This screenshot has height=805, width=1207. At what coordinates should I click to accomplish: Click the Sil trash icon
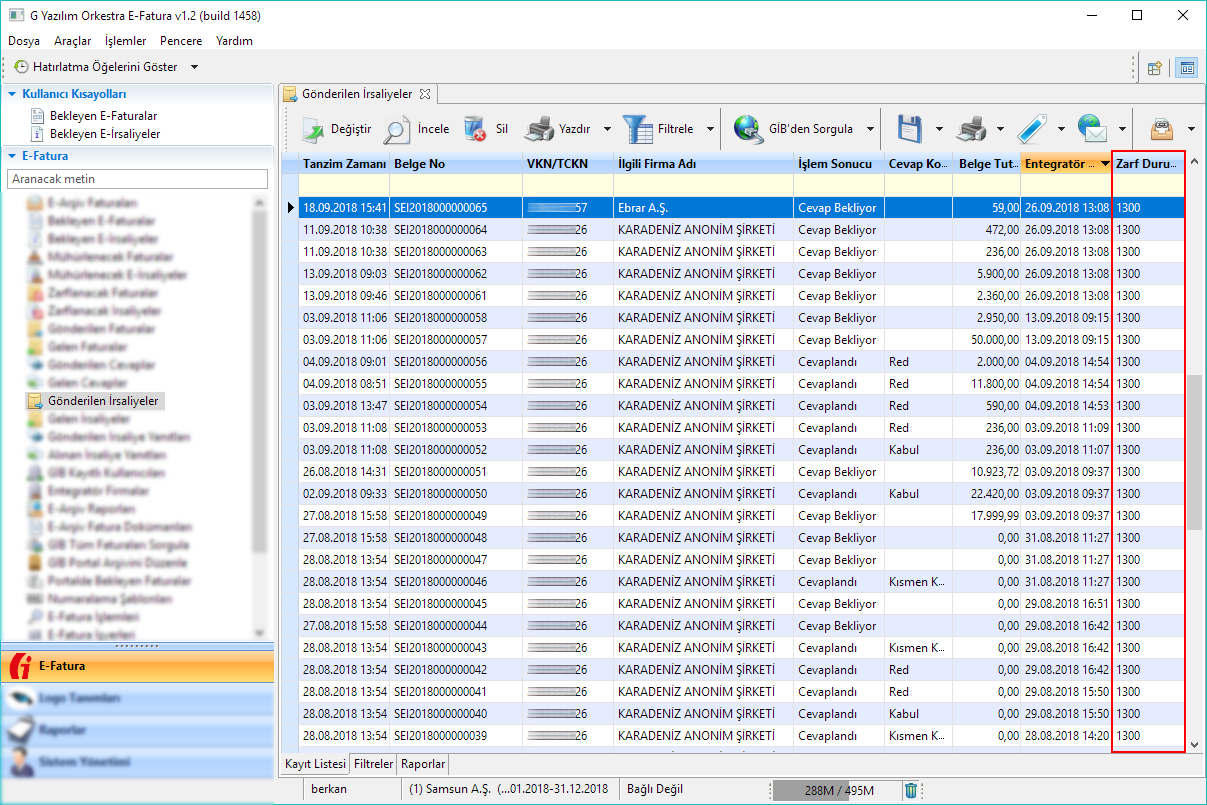click(475, 129)
